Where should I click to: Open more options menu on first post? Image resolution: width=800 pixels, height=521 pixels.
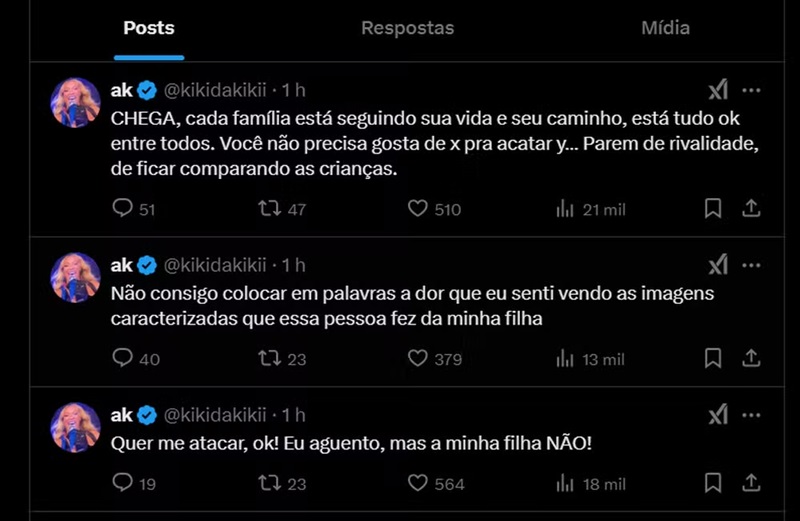(x=752, y=91)
